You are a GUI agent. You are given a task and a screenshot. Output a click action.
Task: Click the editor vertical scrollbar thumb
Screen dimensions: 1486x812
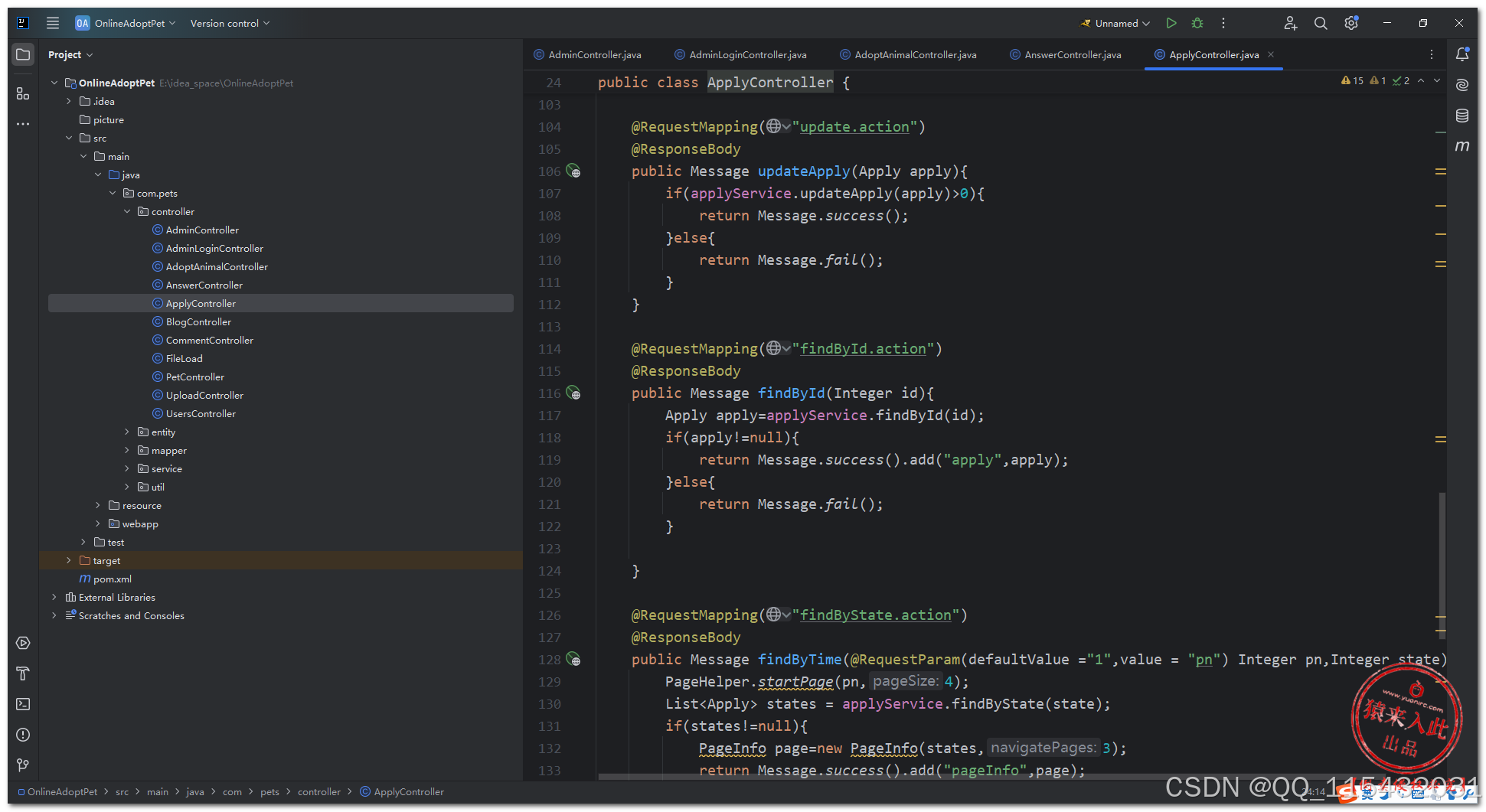[1442, 565]
